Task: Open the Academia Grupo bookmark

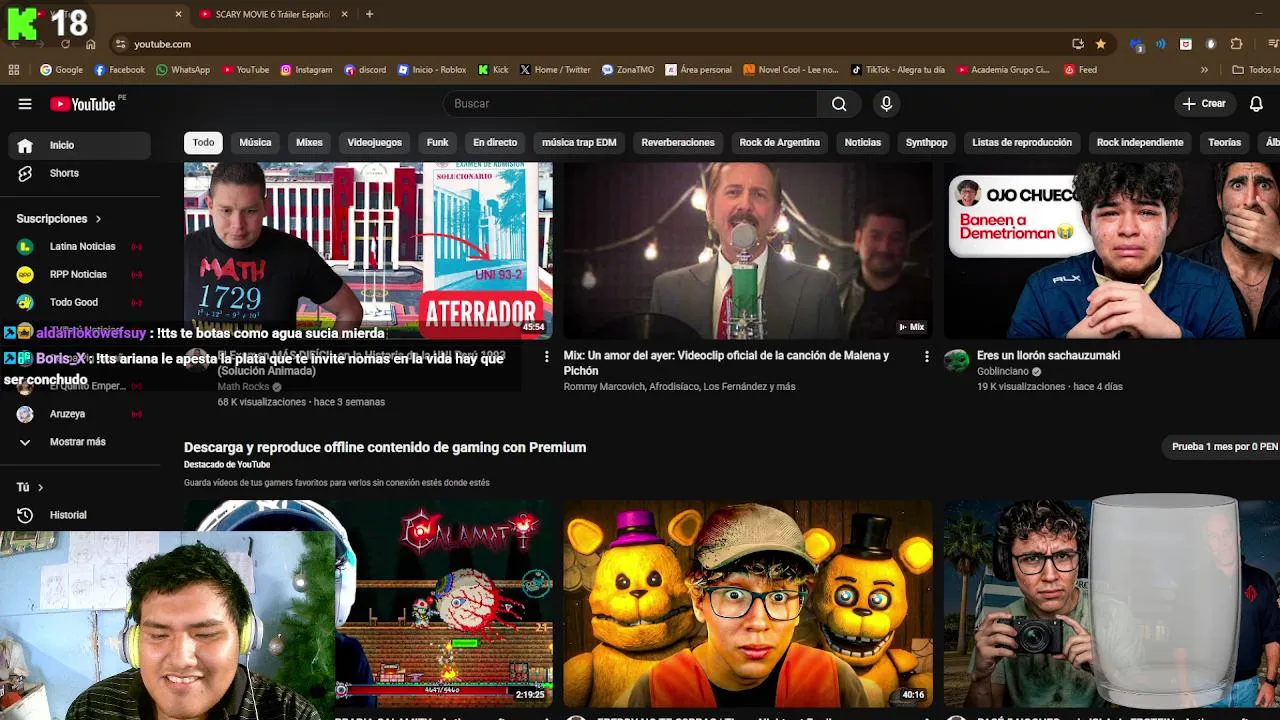Action: click(1003, 70)
